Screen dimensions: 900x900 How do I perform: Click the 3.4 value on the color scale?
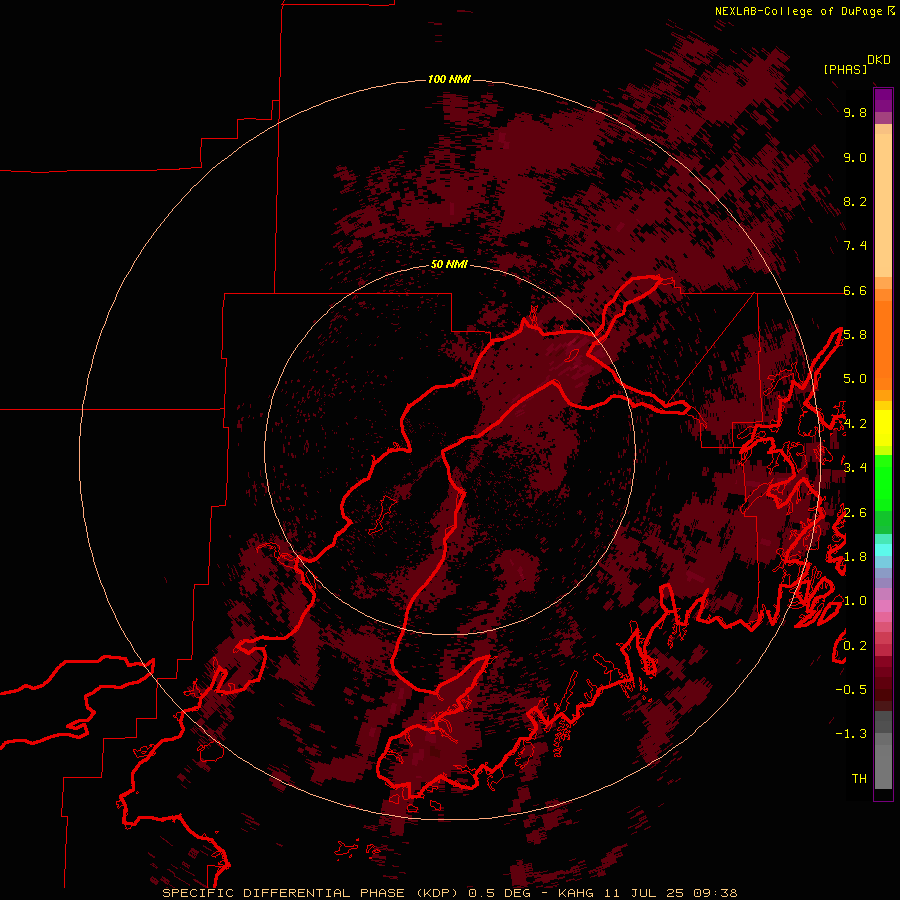855,467
